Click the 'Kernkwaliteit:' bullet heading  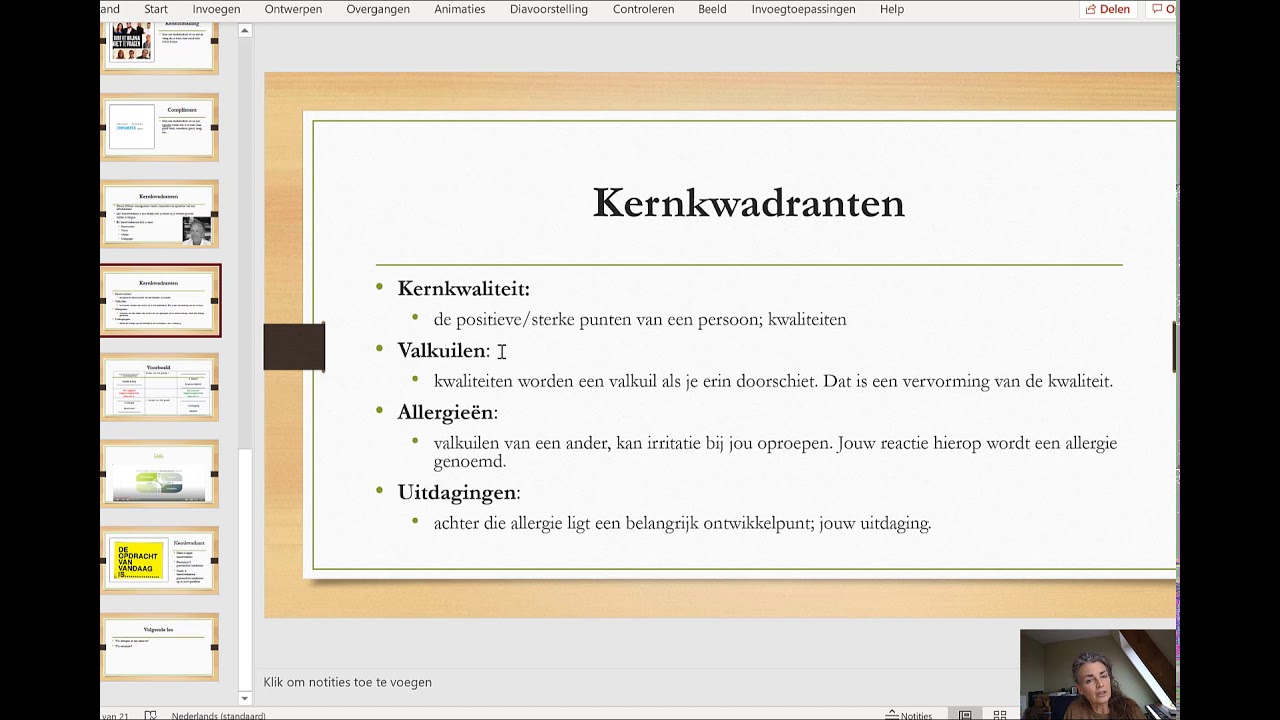tap(463, 289)
